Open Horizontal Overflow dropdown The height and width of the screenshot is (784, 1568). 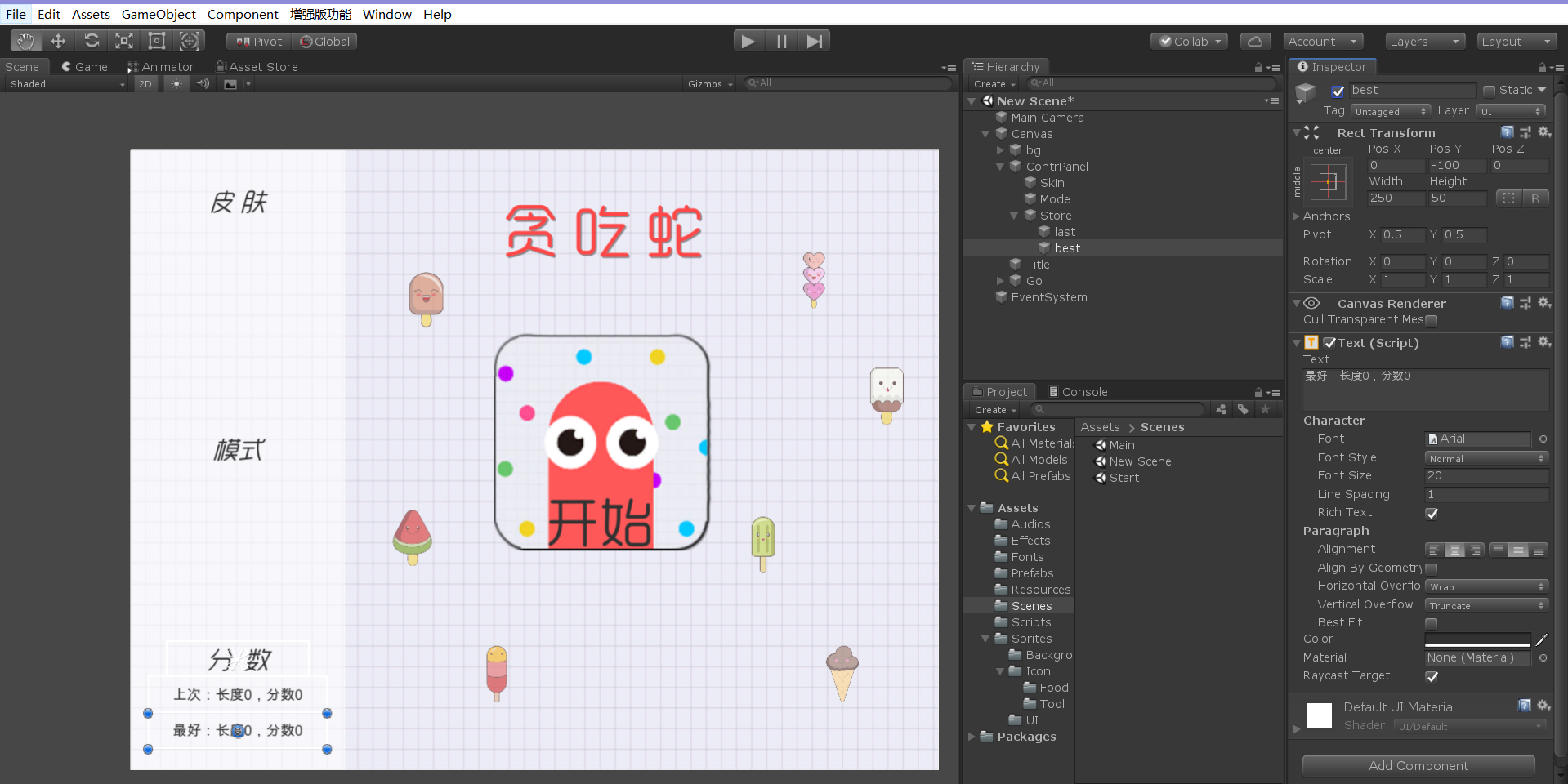point(1486,586)
